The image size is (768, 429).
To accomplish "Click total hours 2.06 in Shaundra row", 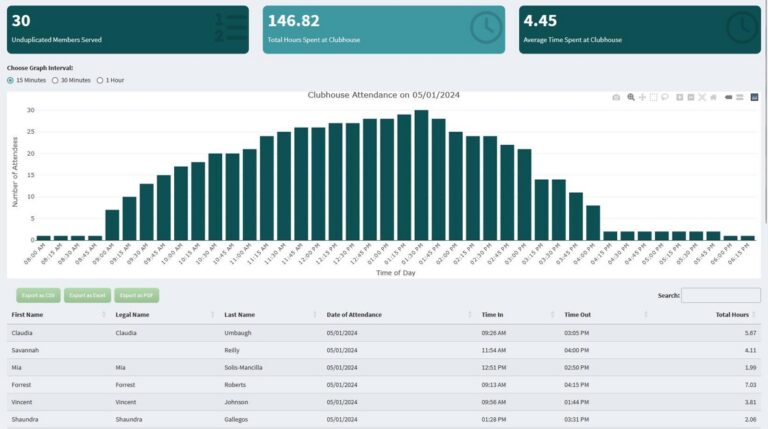I will (750, 420).
